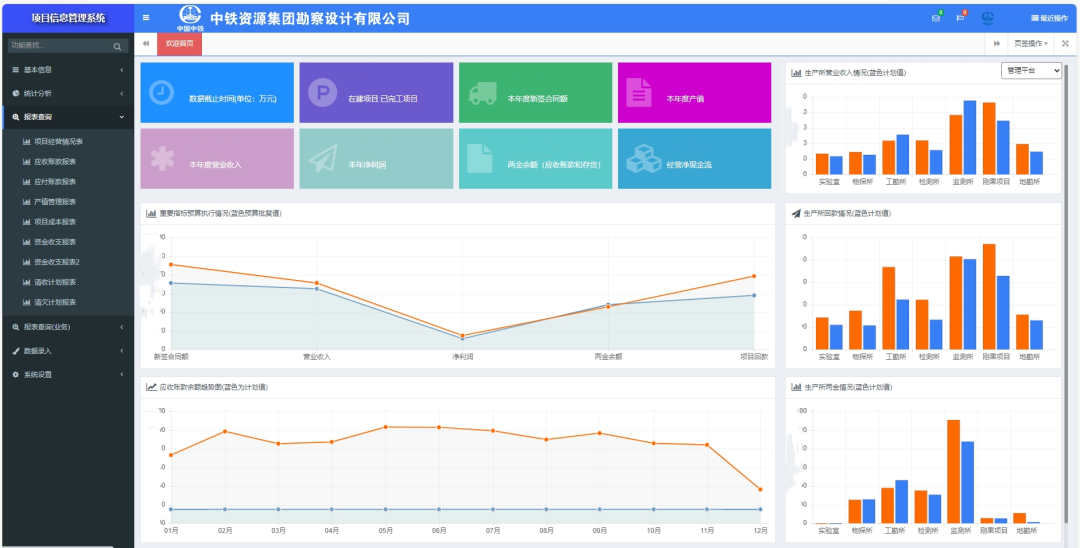Screen dimensions: 1080x548
Task: Open the 页签操作 tab actions dropdown
Action: [1031, 44]
